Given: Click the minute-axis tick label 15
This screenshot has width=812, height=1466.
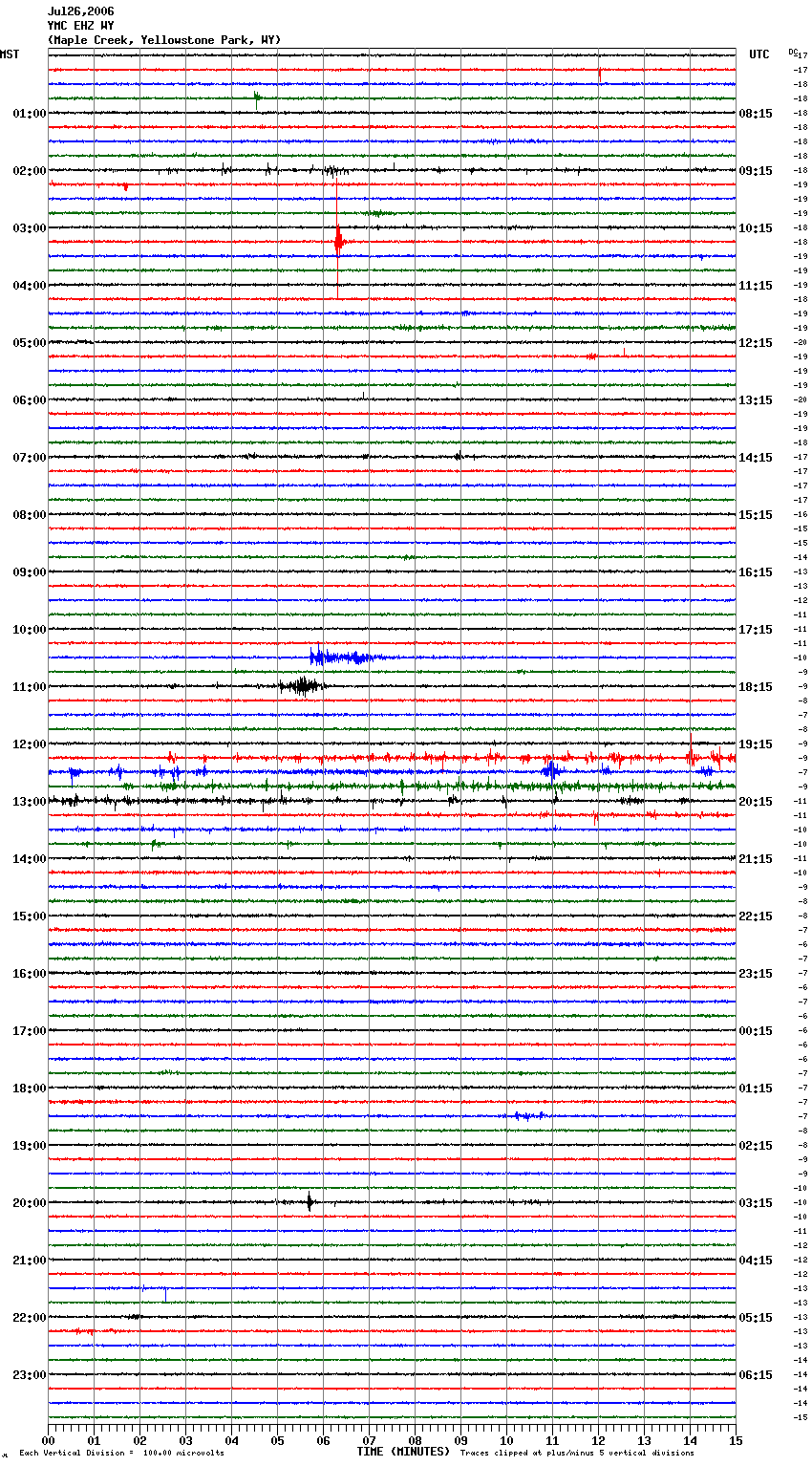Looking at the screenshot, I should click(x=736, y=1440).
